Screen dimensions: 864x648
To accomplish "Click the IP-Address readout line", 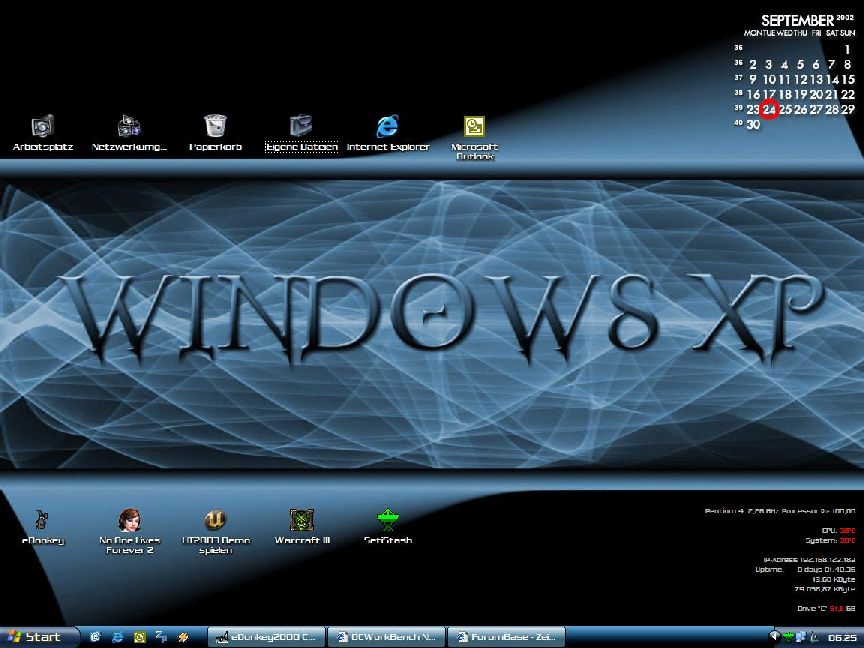I will click(x=809, y=559).
